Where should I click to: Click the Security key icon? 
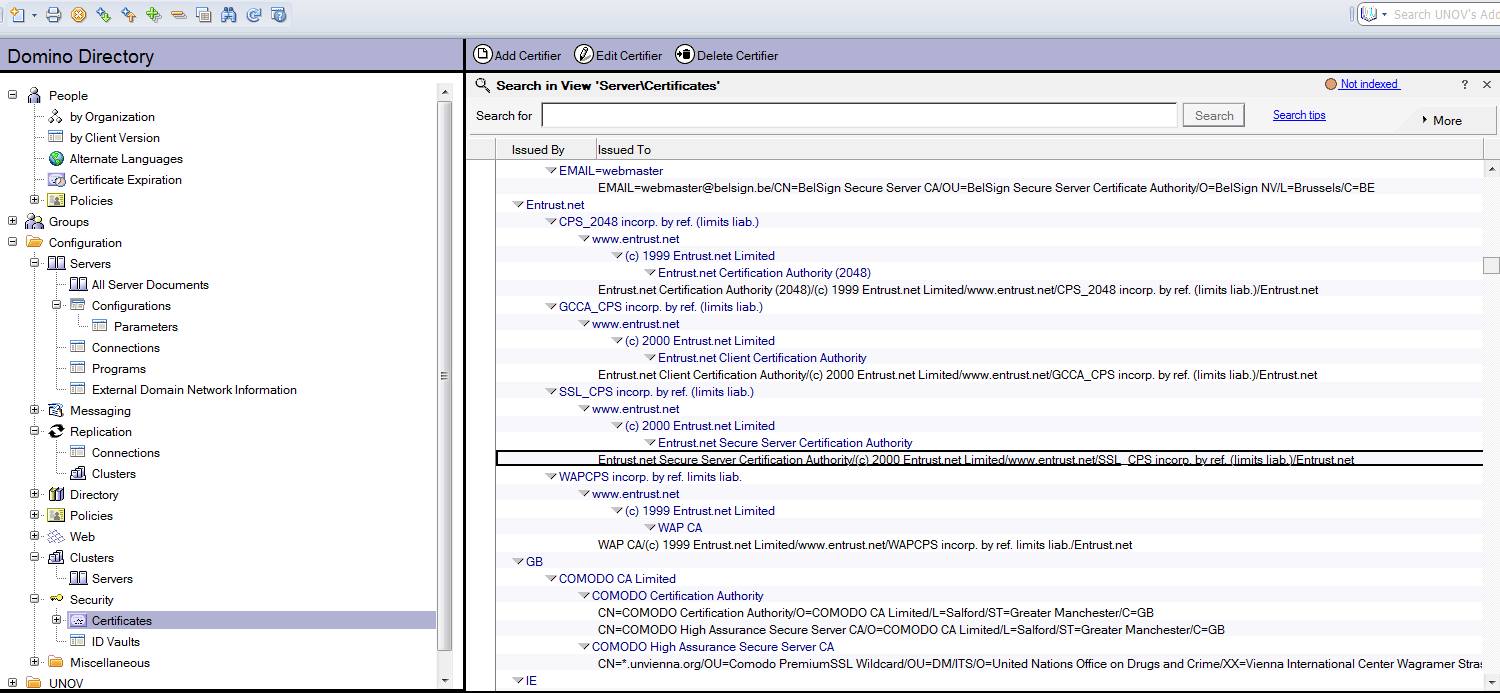coord(56,599)
